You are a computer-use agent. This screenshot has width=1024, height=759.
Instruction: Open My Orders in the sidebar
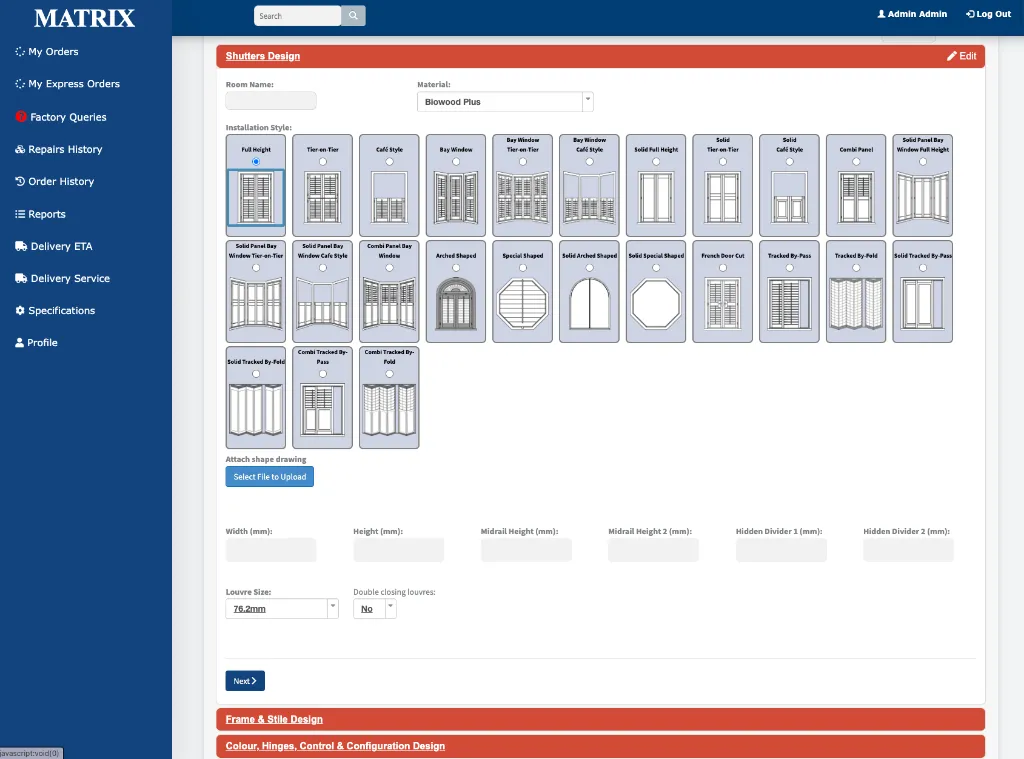pos(46,52)
